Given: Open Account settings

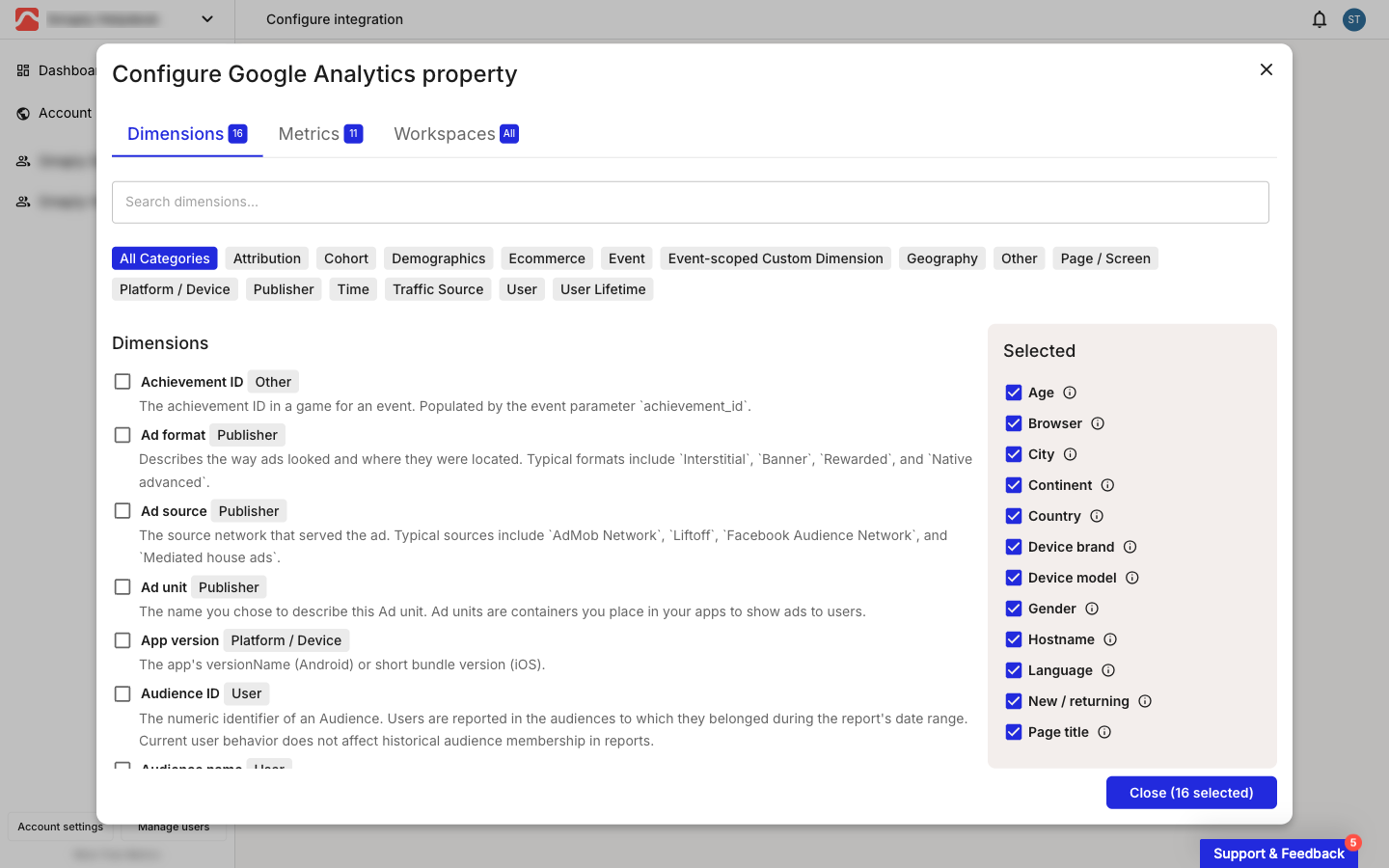Looking at the screenshot, I should click(x=60, y=827).
